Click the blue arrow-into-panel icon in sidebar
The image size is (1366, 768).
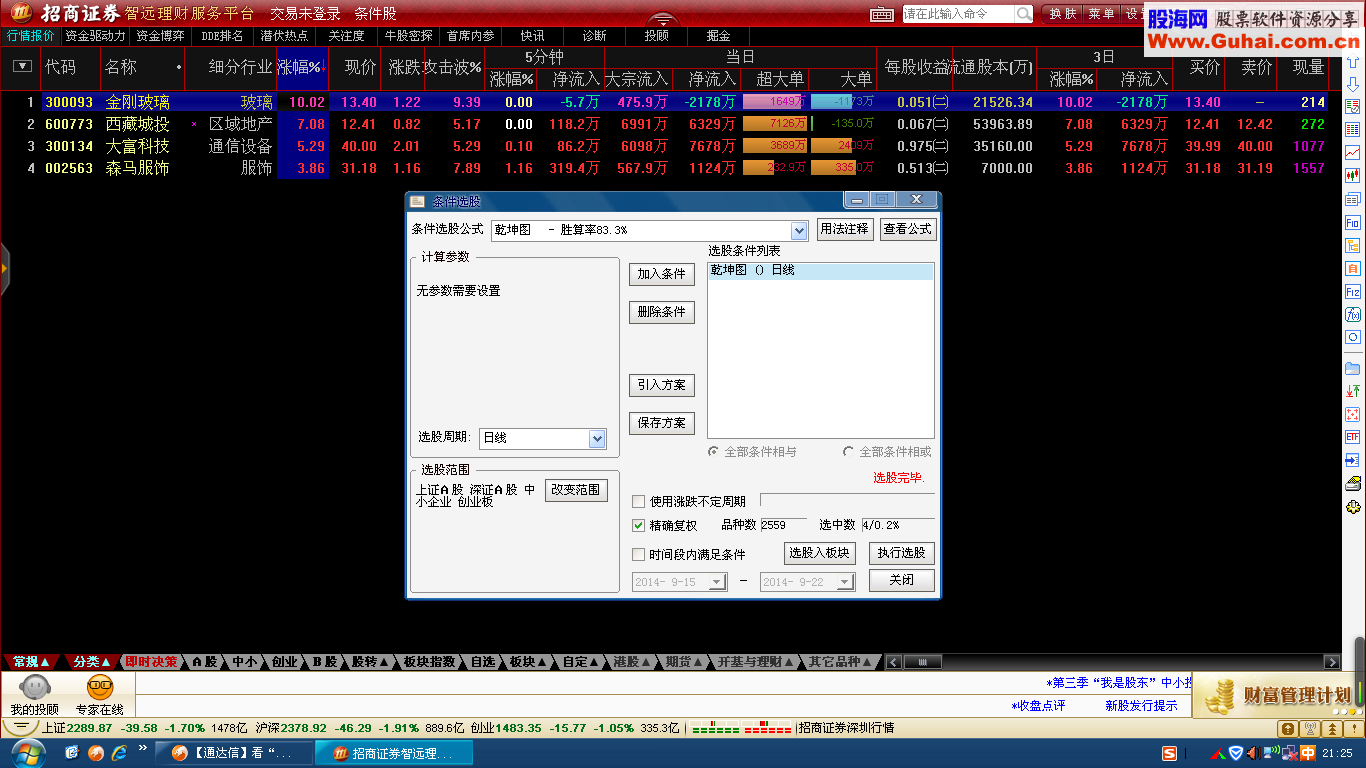coord(1353,461)
